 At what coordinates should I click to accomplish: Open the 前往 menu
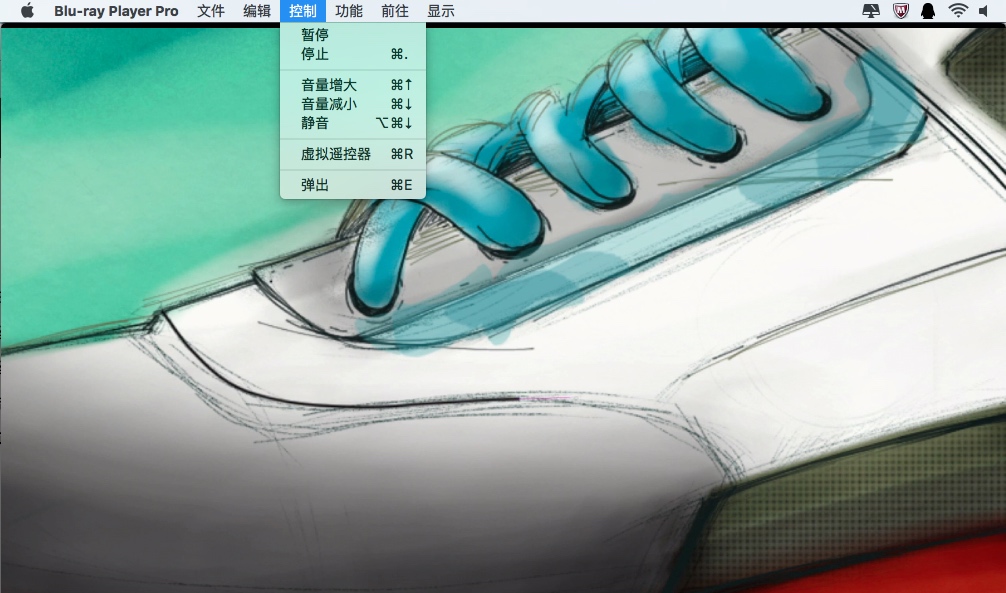[395, 11]
